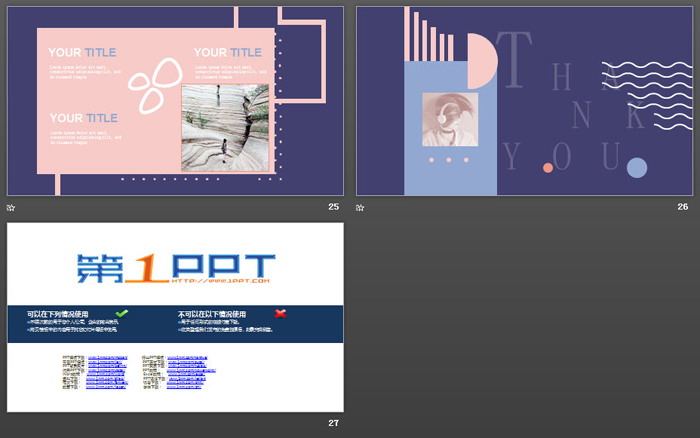
Task: Click the right column of blue hyperlinks on slide 27
Action: (191, 372)
